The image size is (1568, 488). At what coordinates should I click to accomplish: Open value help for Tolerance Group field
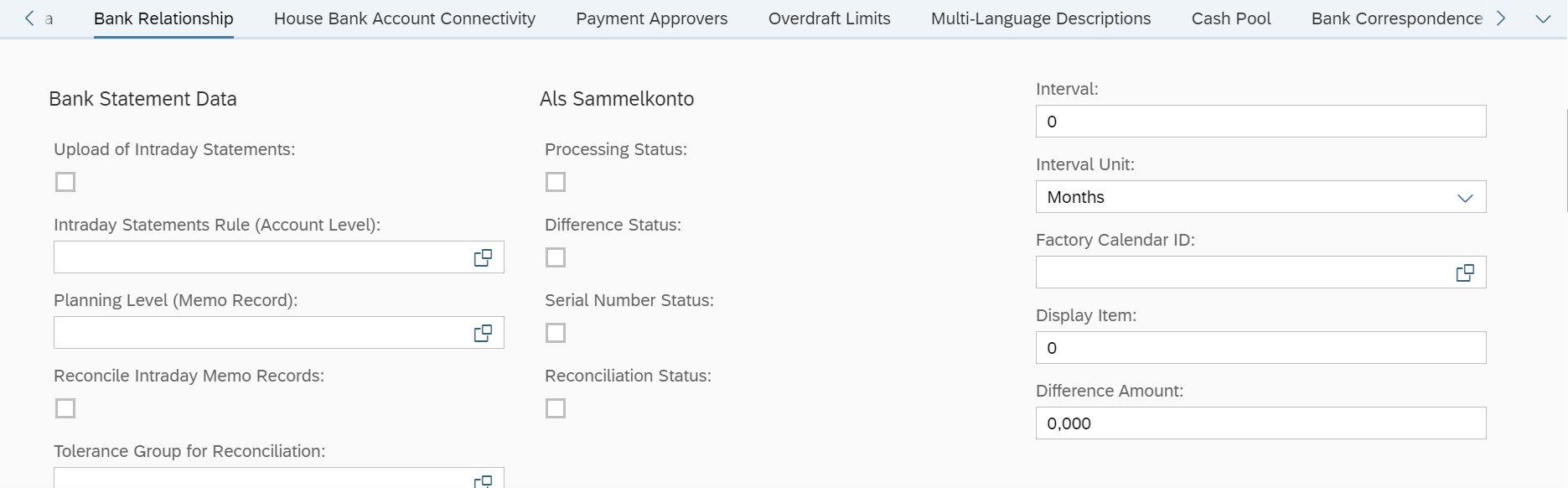tap(483, 481)
